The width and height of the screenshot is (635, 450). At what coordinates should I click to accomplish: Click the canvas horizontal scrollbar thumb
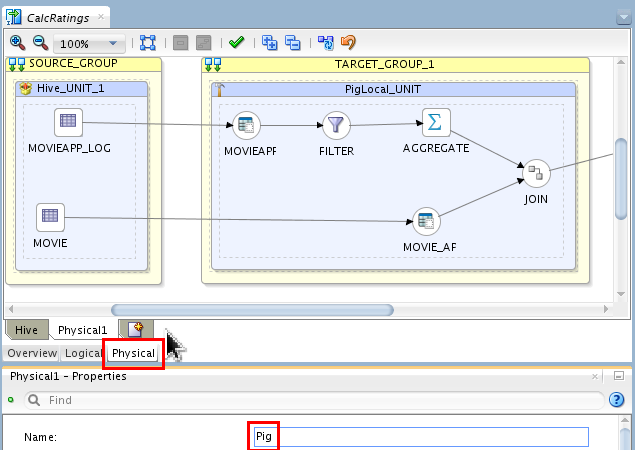click(x=252, y=310)
